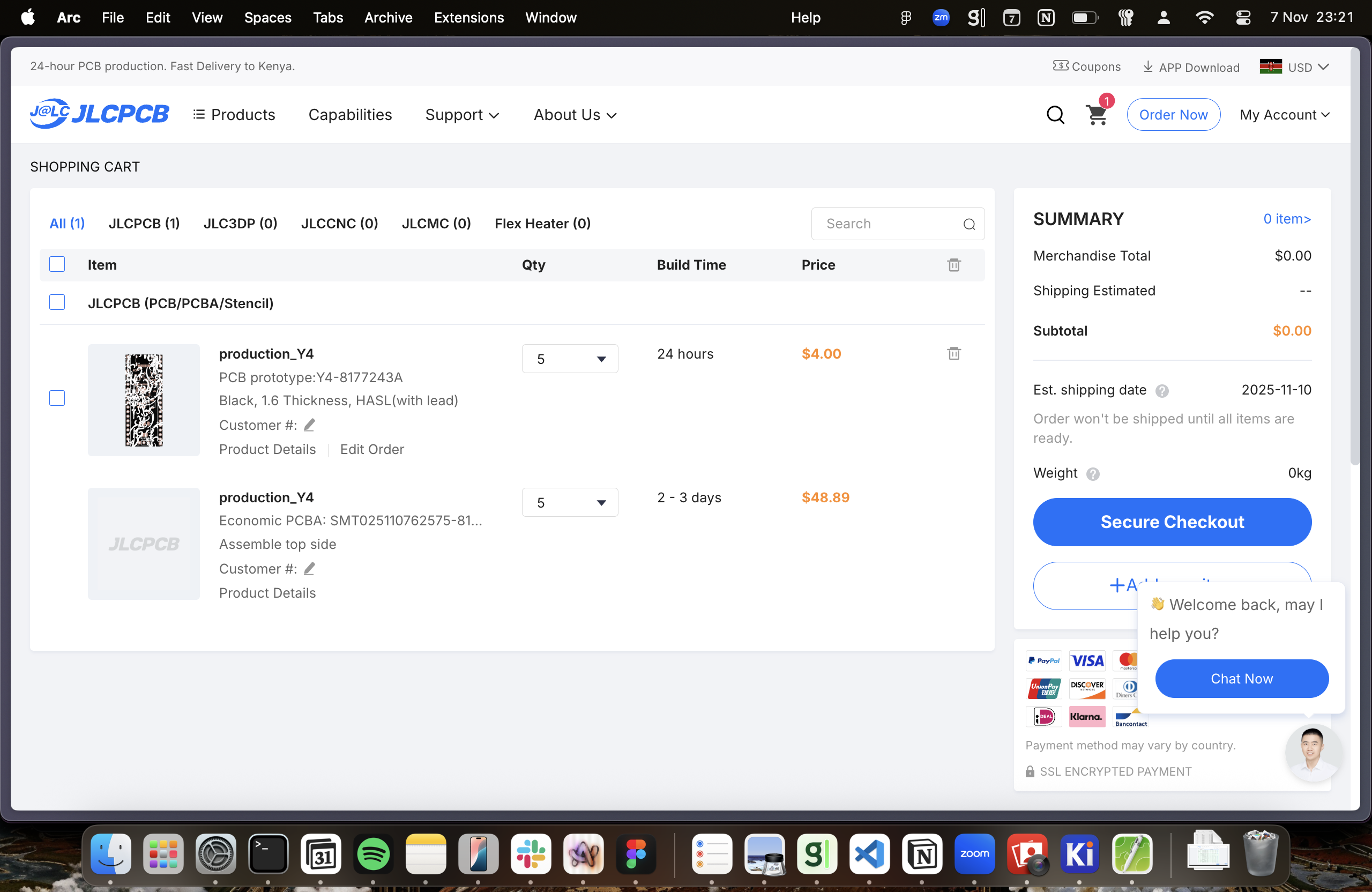Delete the production_Y4 PCB prototype item

[x=953, y=353]
